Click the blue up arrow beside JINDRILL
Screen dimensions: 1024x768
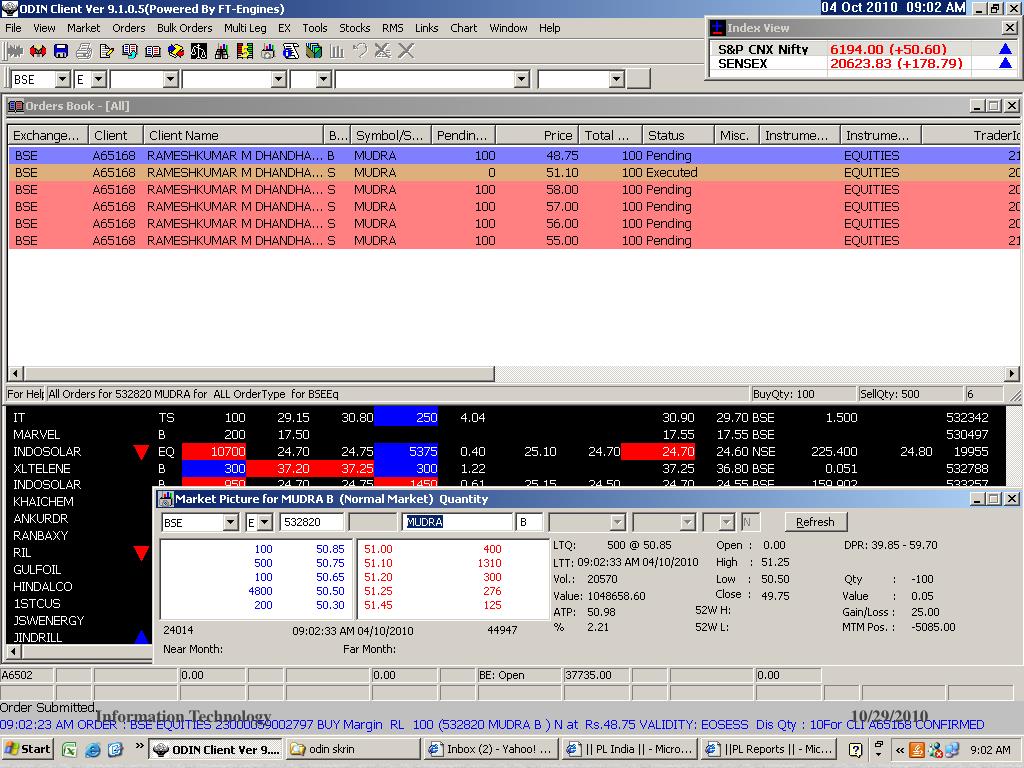pos(141,637)
